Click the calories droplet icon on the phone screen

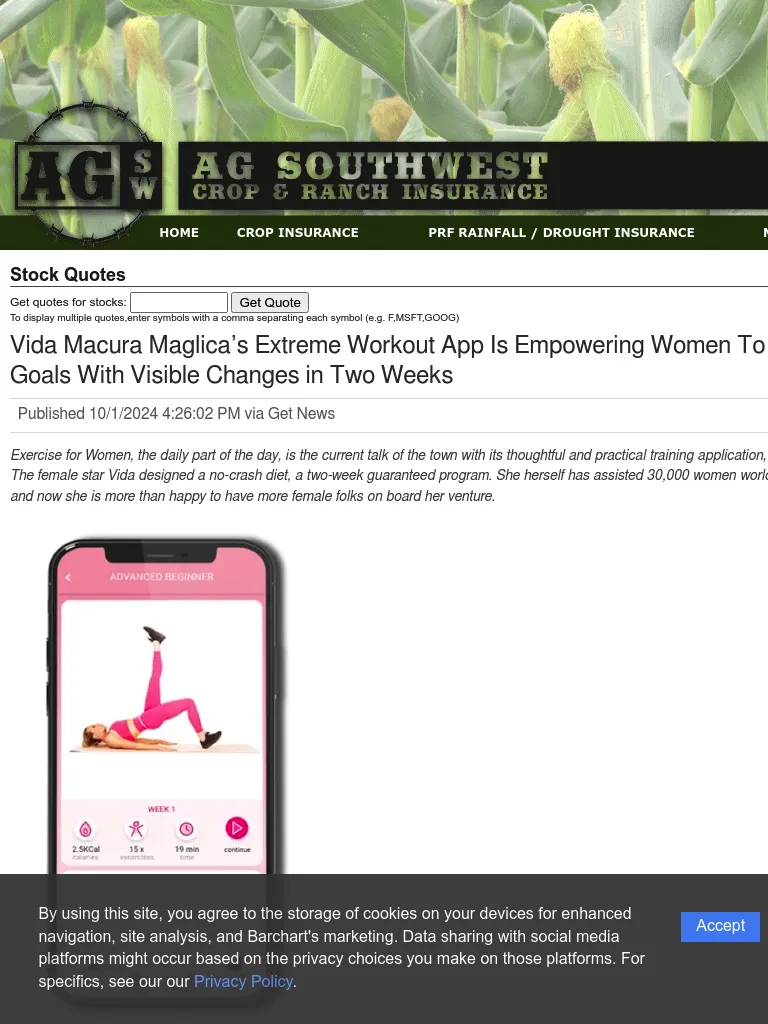pyautogui.click(x=86, y=829)
